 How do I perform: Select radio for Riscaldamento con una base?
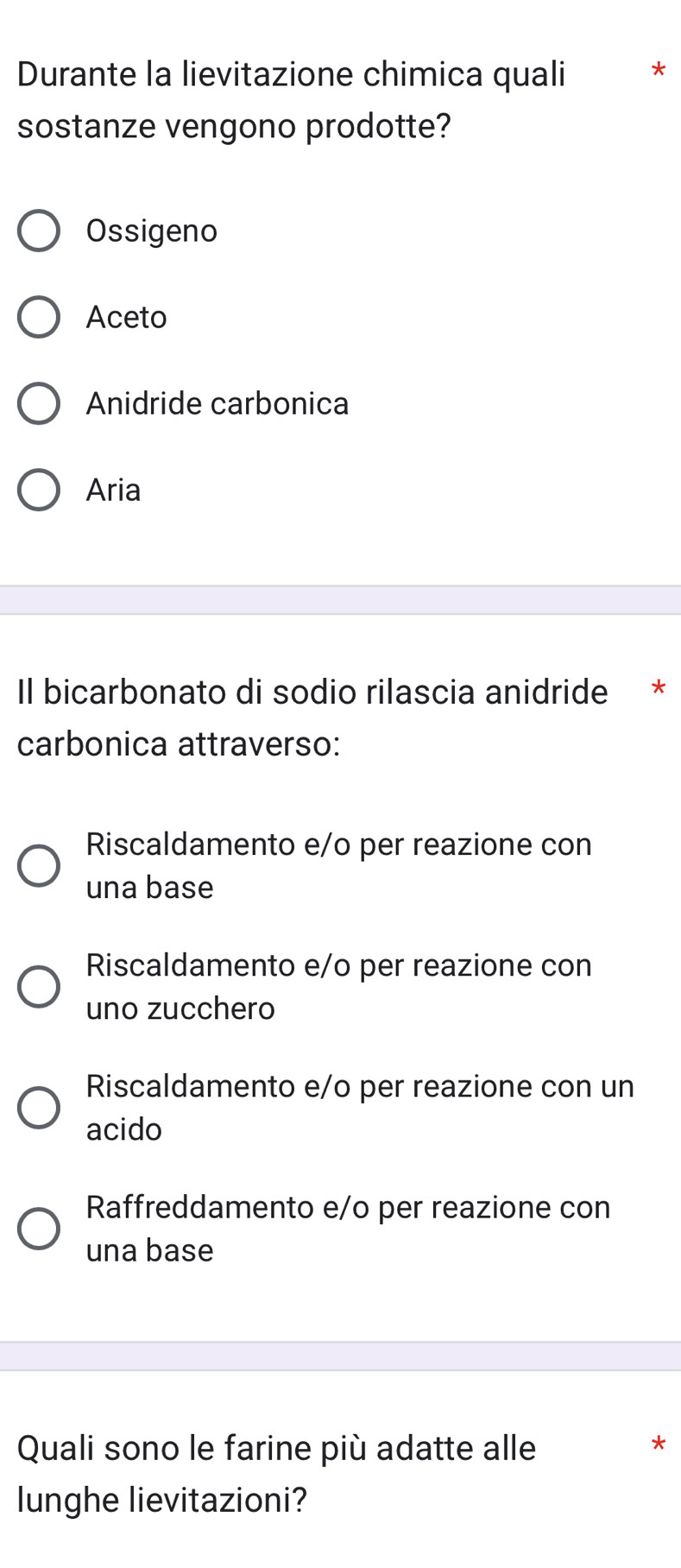39,865
